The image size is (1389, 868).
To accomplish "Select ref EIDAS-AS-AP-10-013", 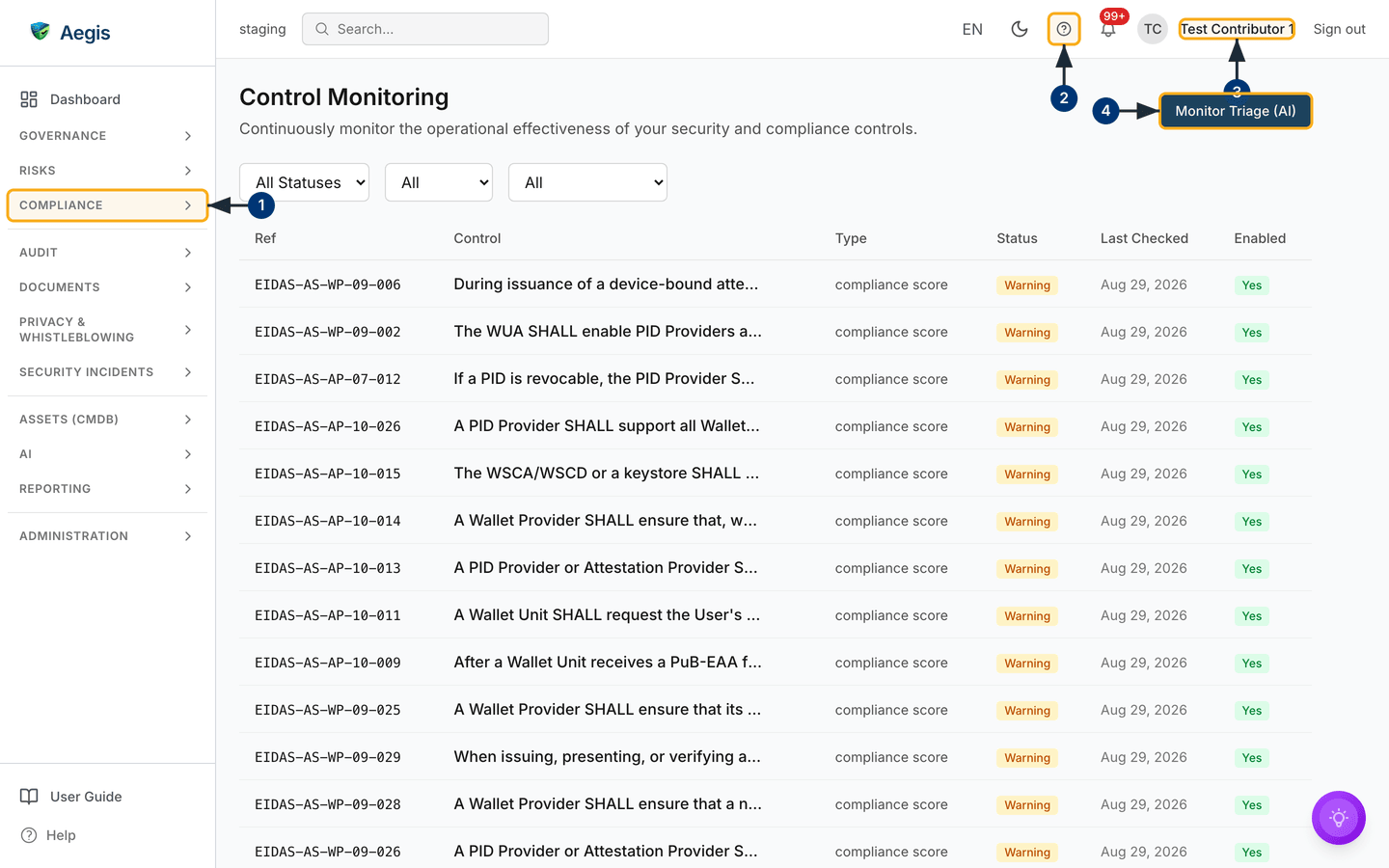I will pos(328,568).
